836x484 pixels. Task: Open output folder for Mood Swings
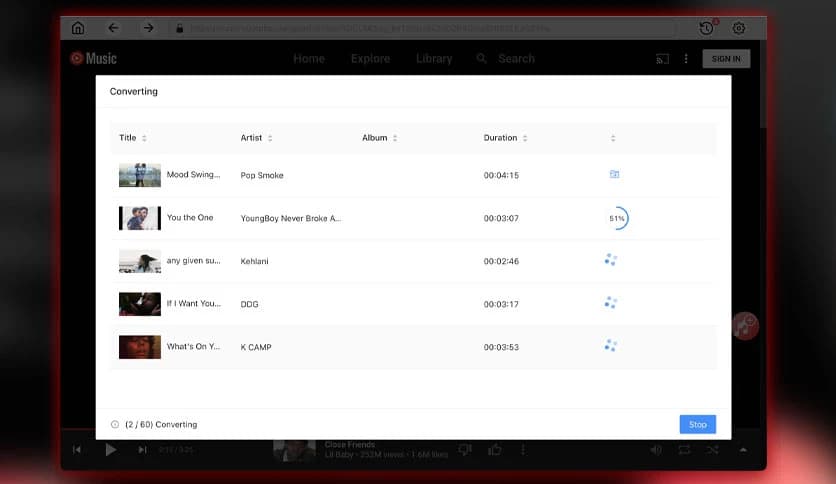coord(614,174)
